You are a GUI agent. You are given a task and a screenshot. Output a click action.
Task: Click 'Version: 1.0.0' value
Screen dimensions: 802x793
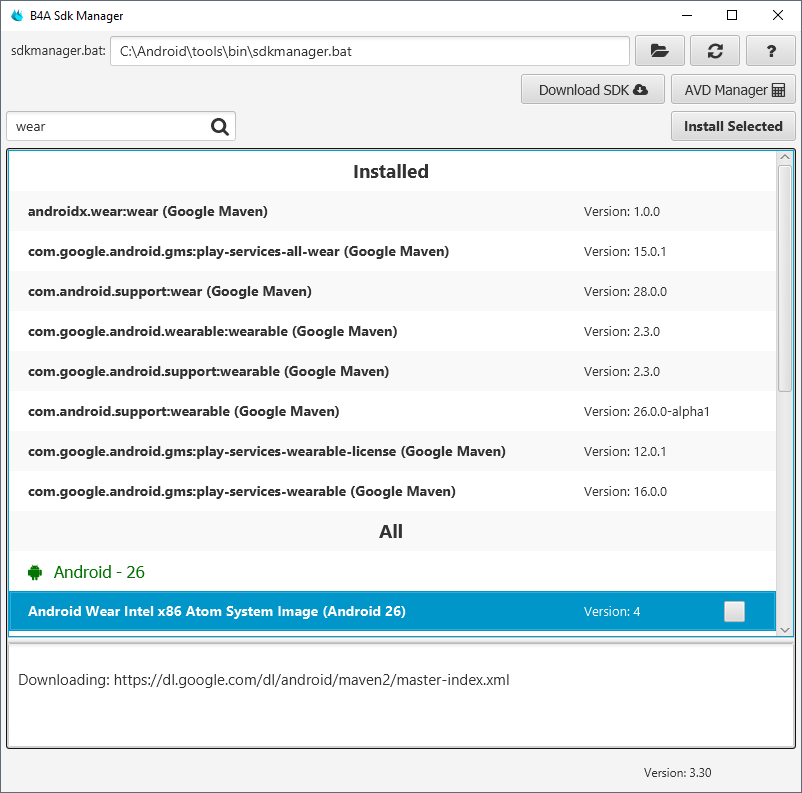(621, 212)
